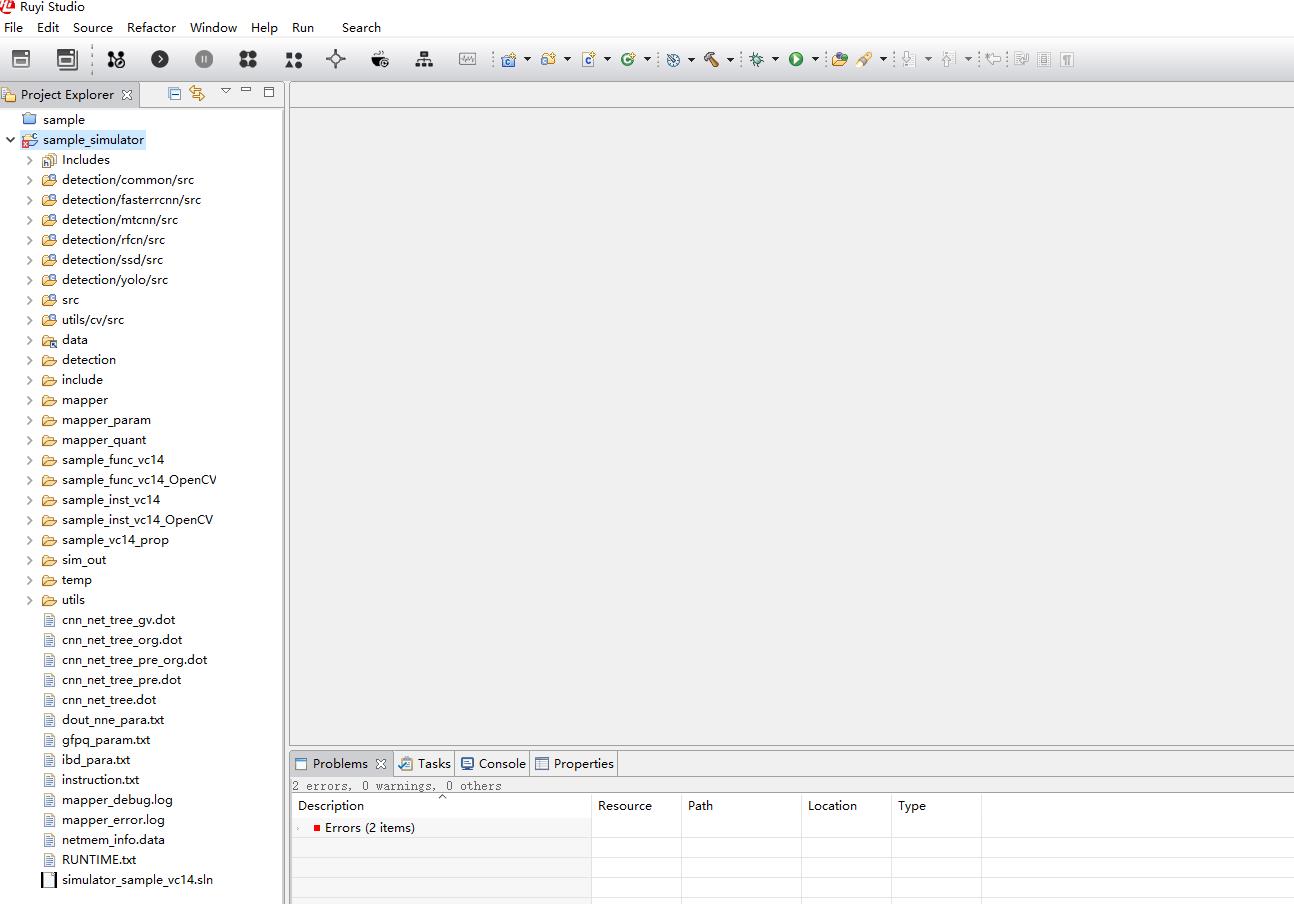The image size is (1294, 904).
Task: Open the Project Explorer view menu triangle
Action: click(x=226, y=91)
